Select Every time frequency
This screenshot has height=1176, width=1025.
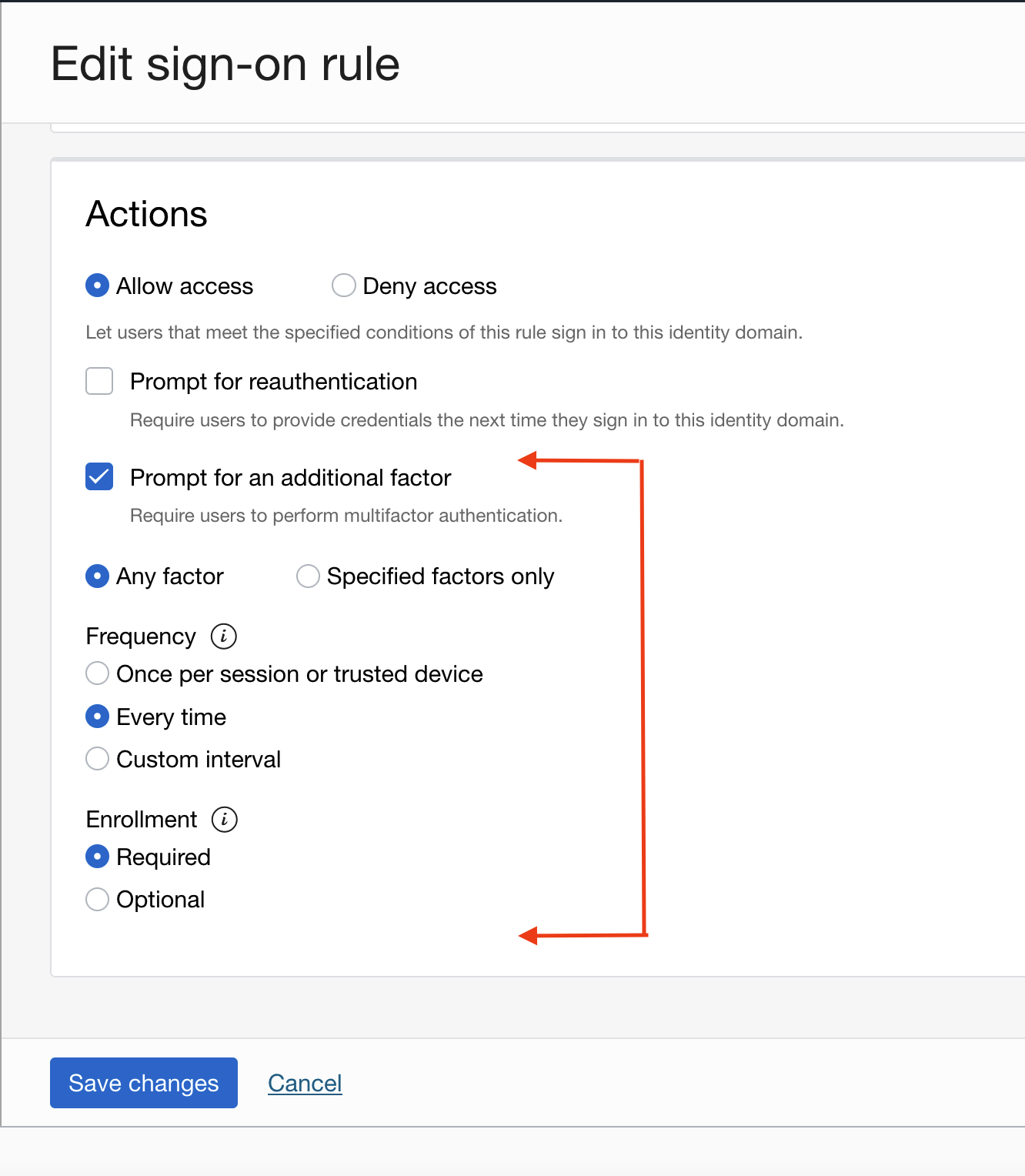click(x=97, y=717)
